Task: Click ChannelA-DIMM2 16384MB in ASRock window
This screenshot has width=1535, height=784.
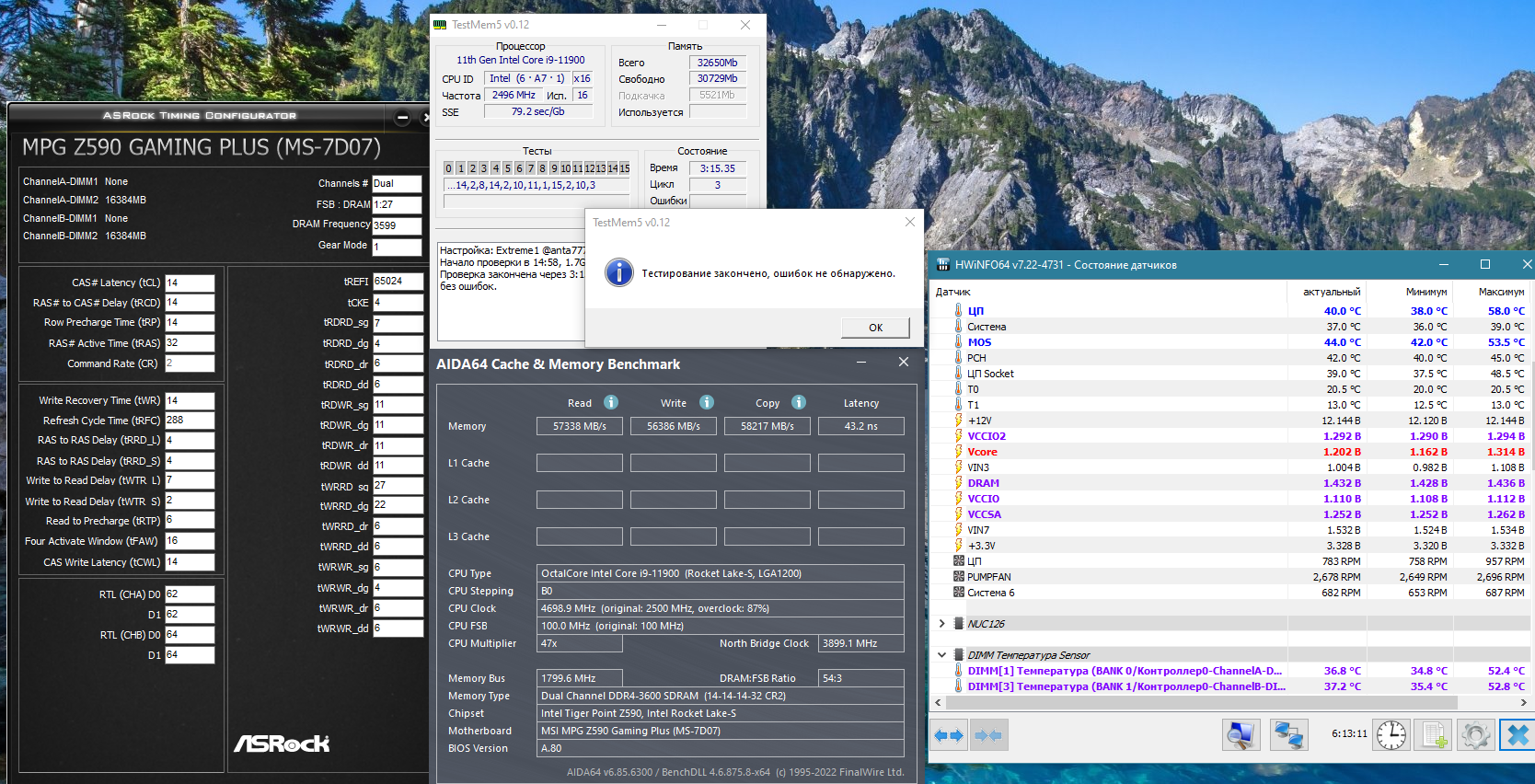Action: point(85,200)
